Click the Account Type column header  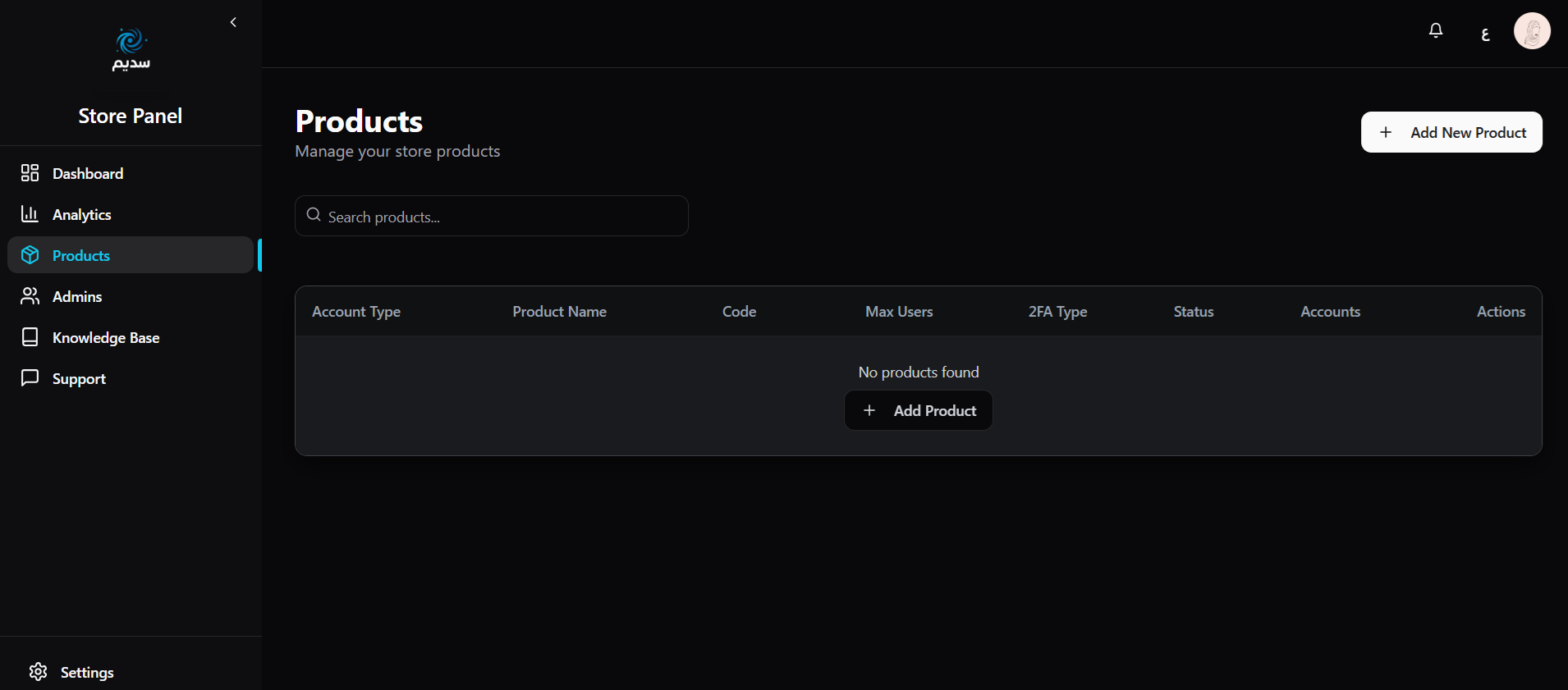click(x=356, y=312)
